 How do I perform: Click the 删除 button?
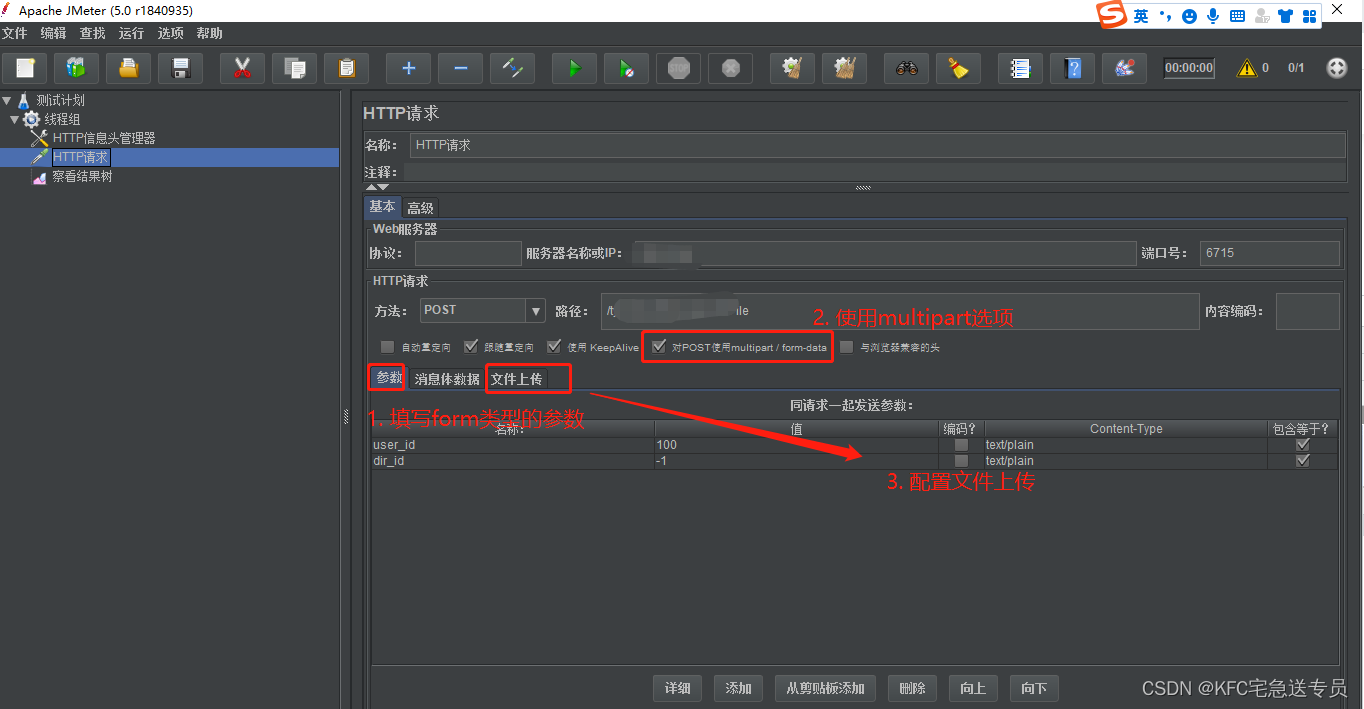click(x=912, y=688)
